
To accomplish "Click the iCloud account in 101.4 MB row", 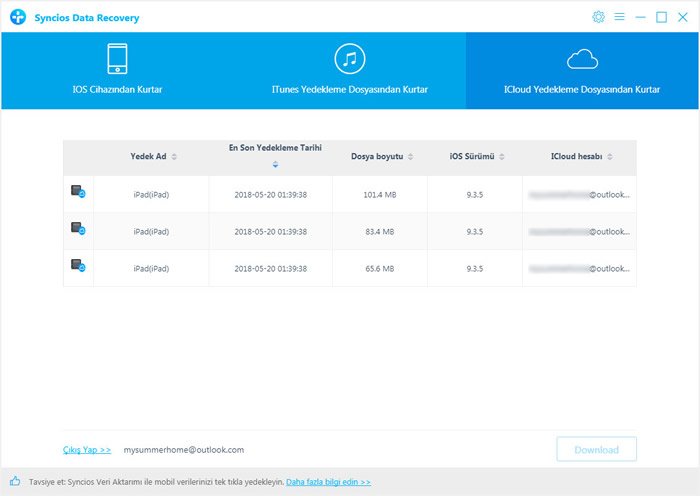I will point(579,195).
